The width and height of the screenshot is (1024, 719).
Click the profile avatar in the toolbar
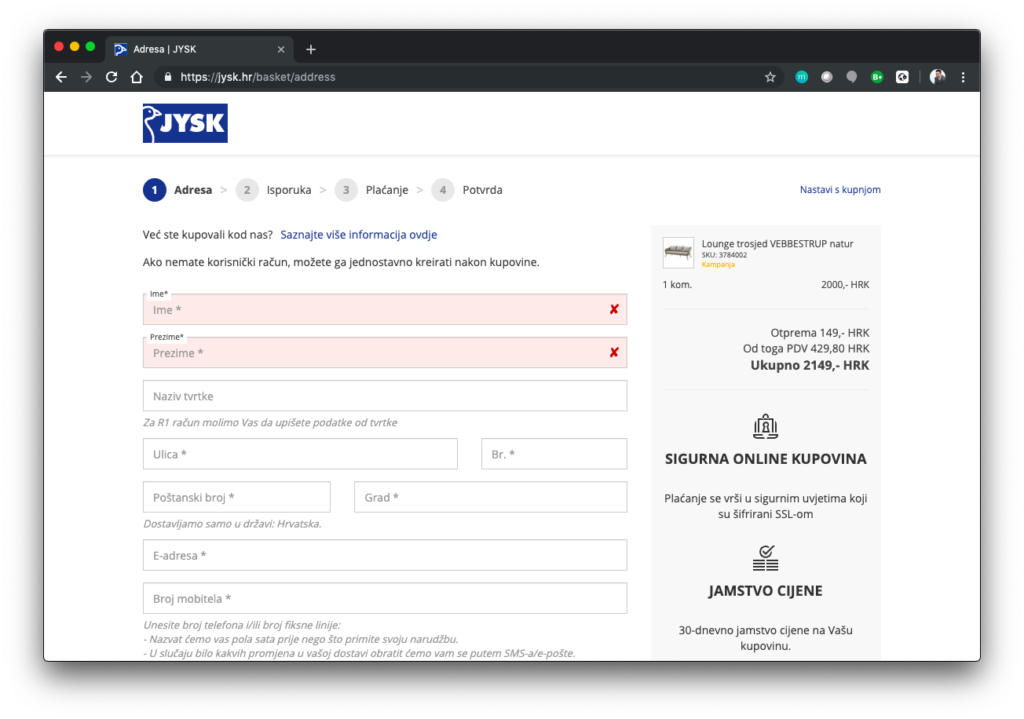(937, 77)
